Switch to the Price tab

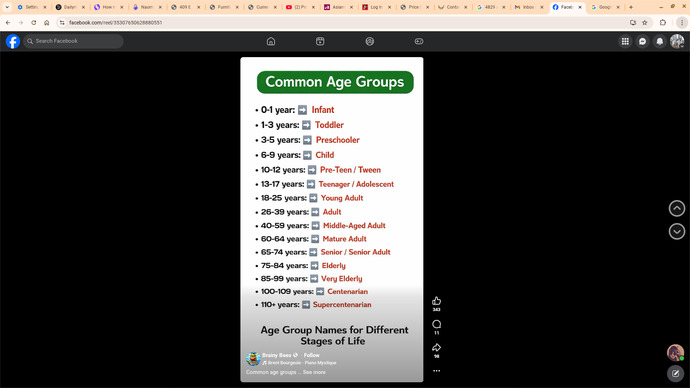point(414,7)
